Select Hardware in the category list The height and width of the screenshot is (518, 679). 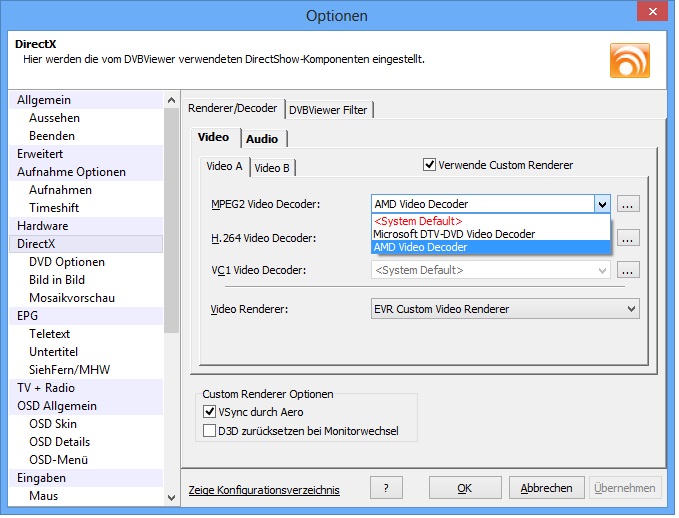point(87,227)
